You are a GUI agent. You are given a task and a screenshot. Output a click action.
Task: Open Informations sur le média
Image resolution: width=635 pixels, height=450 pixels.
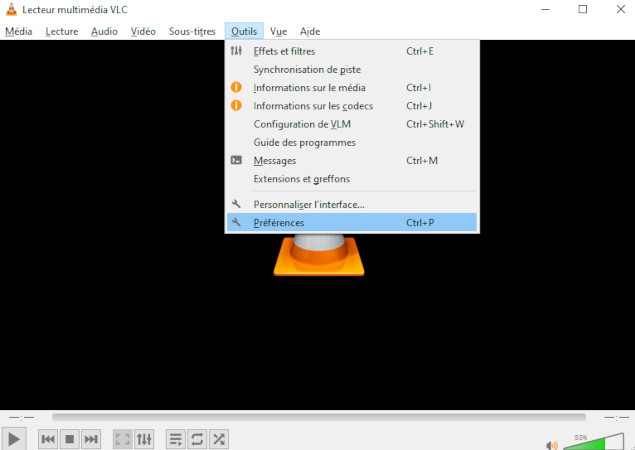(x=352, y=87)
